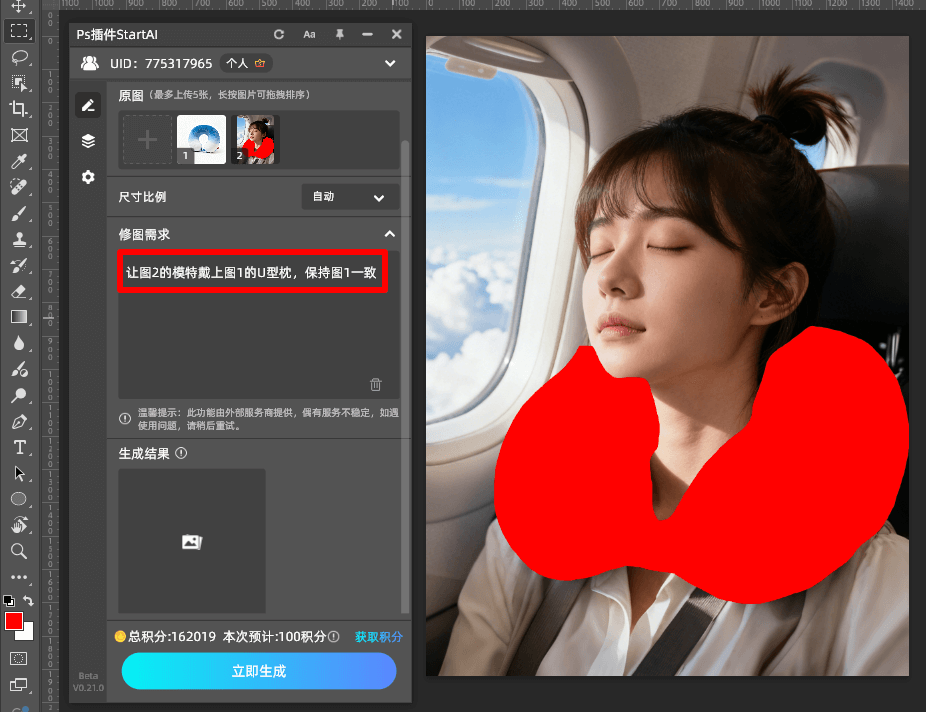Click the red foreground color swatch
This screenshot has width=926, height=712.
pyautogui.click(x=14, y=621)
